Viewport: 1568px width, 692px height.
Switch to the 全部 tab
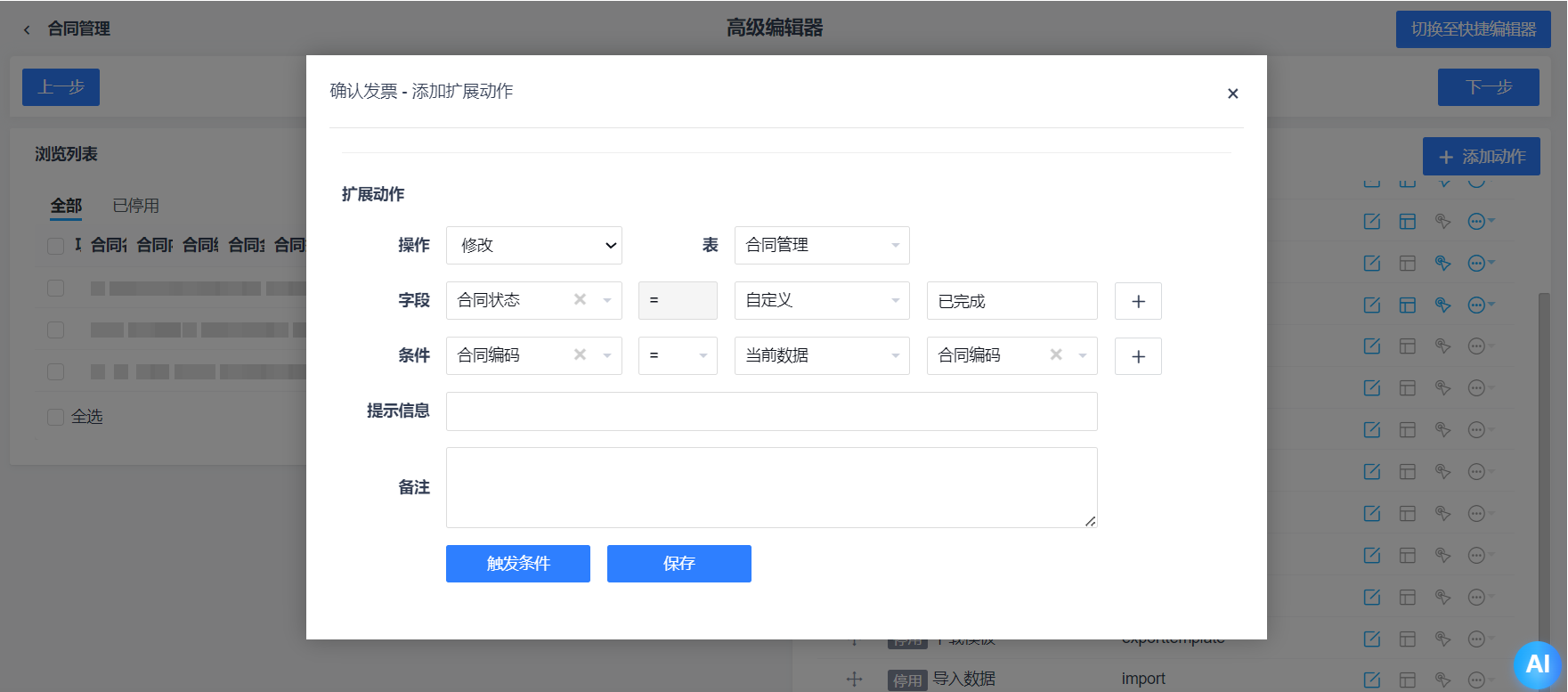66,206
